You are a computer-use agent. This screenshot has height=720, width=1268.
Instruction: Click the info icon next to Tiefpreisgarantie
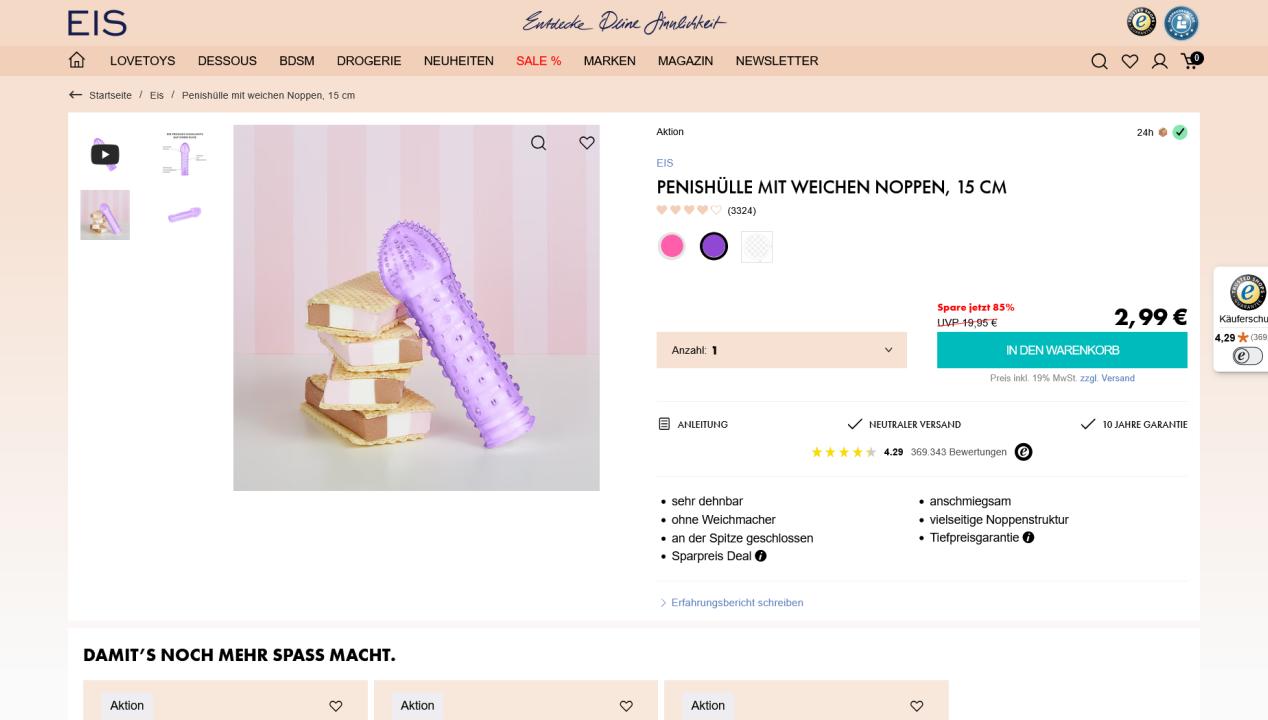(x=1028, y=538)
